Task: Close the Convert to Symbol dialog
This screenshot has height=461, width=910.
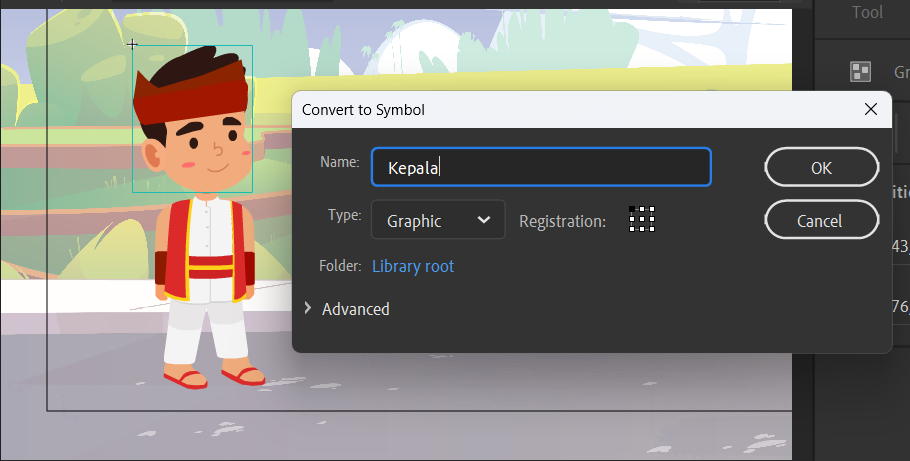Action: pyautogui.click(x=871, y=109)
